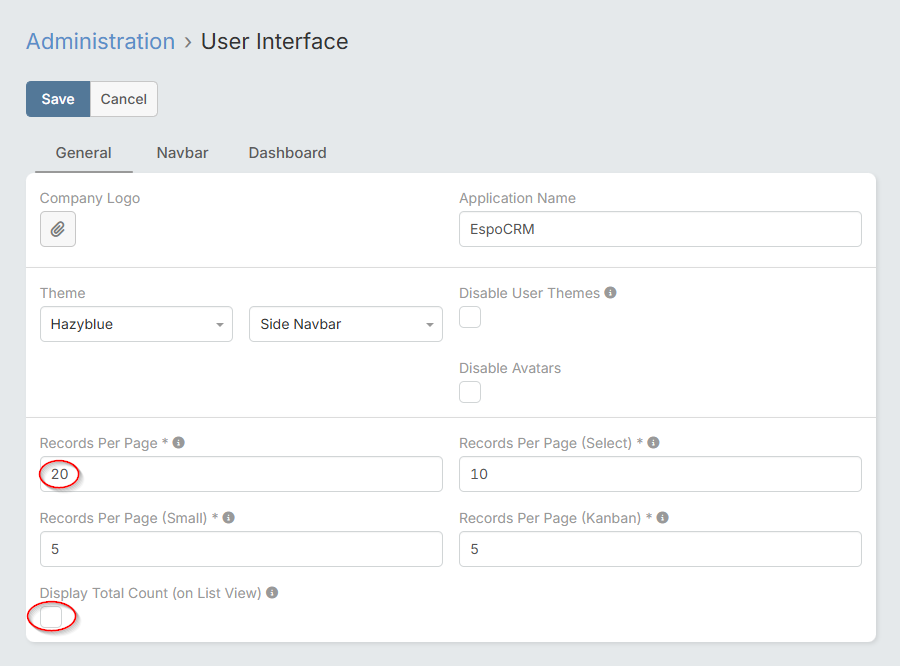Focus the Application Name field with EspoCRM
The image size is (900, 666).
(x=660, y=229)
